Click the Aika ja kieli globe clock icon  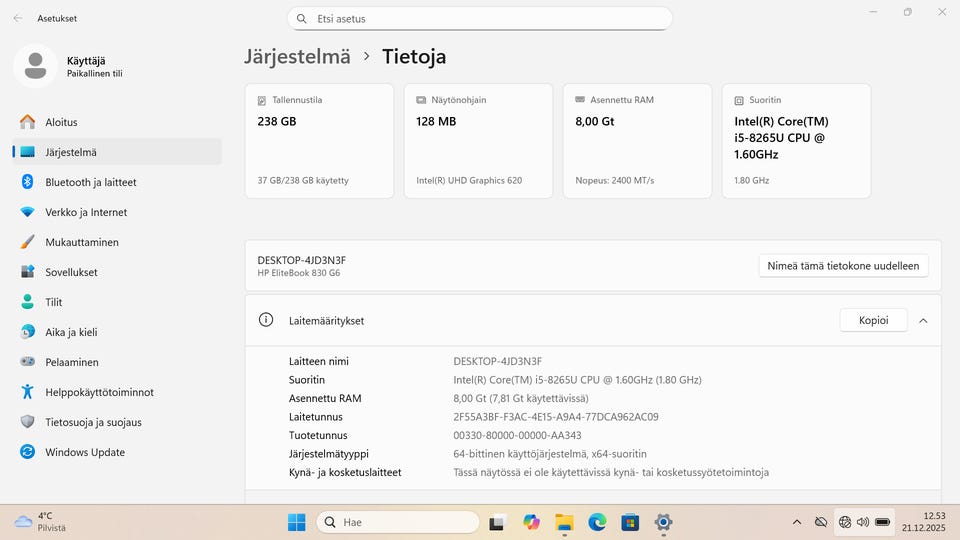click(27, 332)
